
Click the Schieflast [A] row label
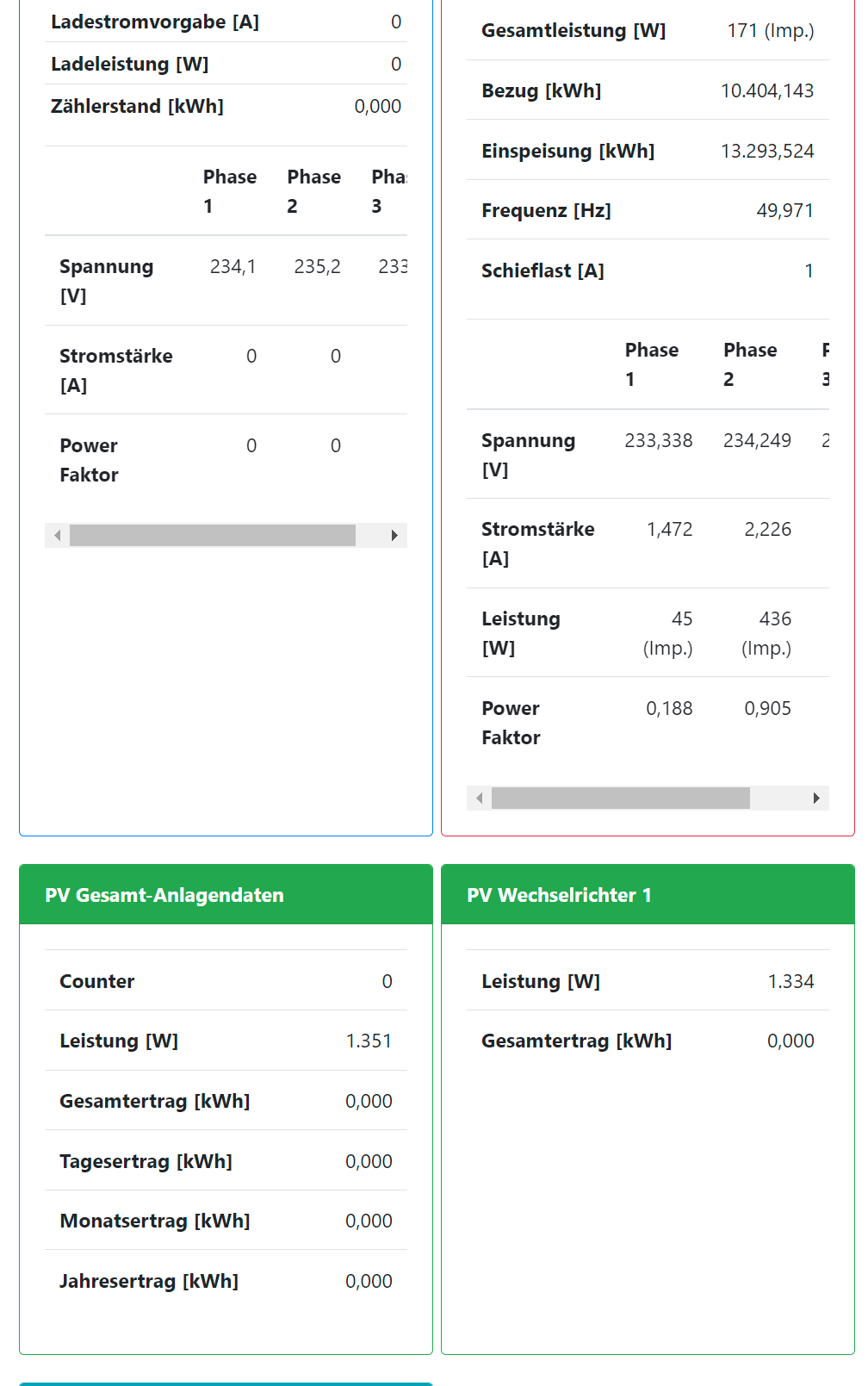(x=542, y=270)
